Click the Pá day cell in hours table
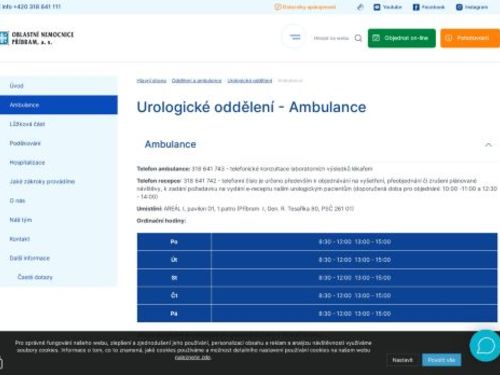The height and width of the screenshot is (375, 500). click(x=174, y=314)
